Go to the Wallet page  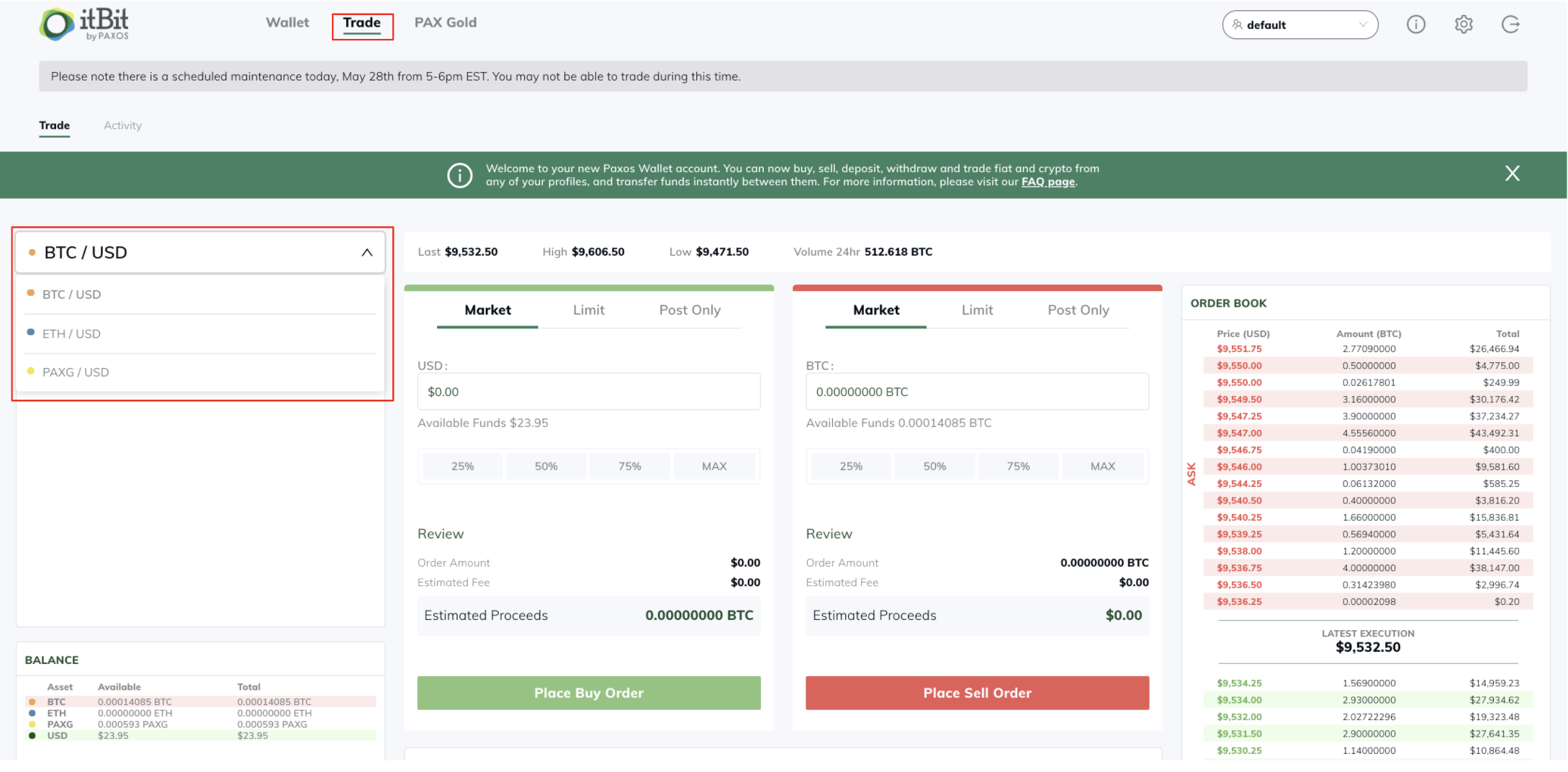click(x=287, y=22)
